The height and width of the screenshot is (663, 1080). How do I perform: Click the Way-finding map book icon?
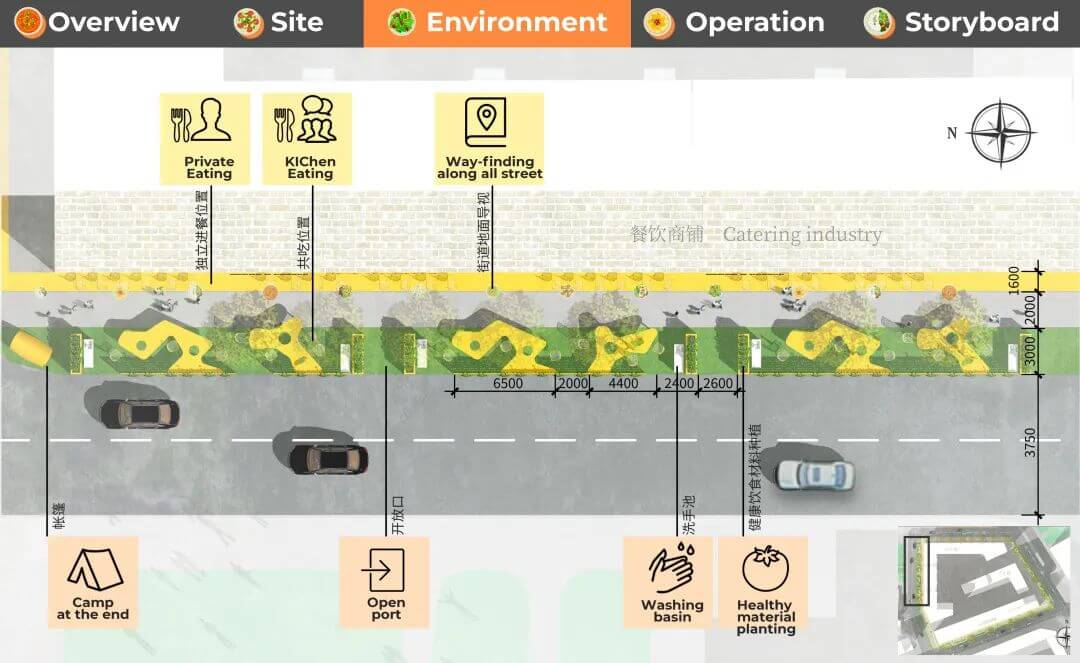[x=486, y=122]
